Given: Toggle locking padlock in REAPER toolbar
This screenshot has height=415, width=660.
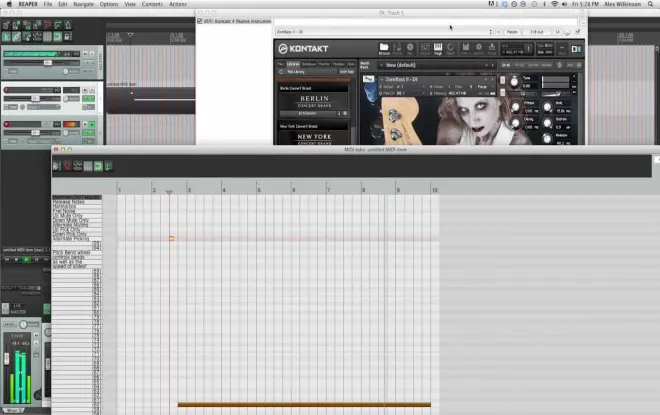Looking at the screenshot, I should pos(68,37).
